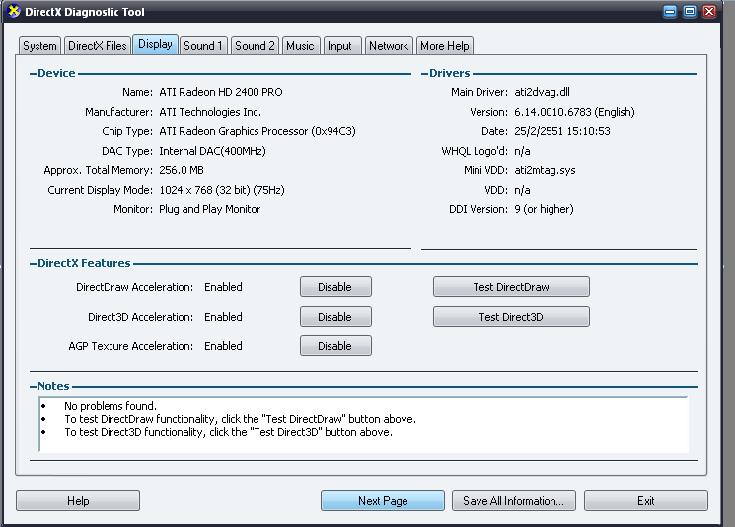This screenshot has height=527, width=735.
Task: Open the Network tab
Action: pos(388,46)
